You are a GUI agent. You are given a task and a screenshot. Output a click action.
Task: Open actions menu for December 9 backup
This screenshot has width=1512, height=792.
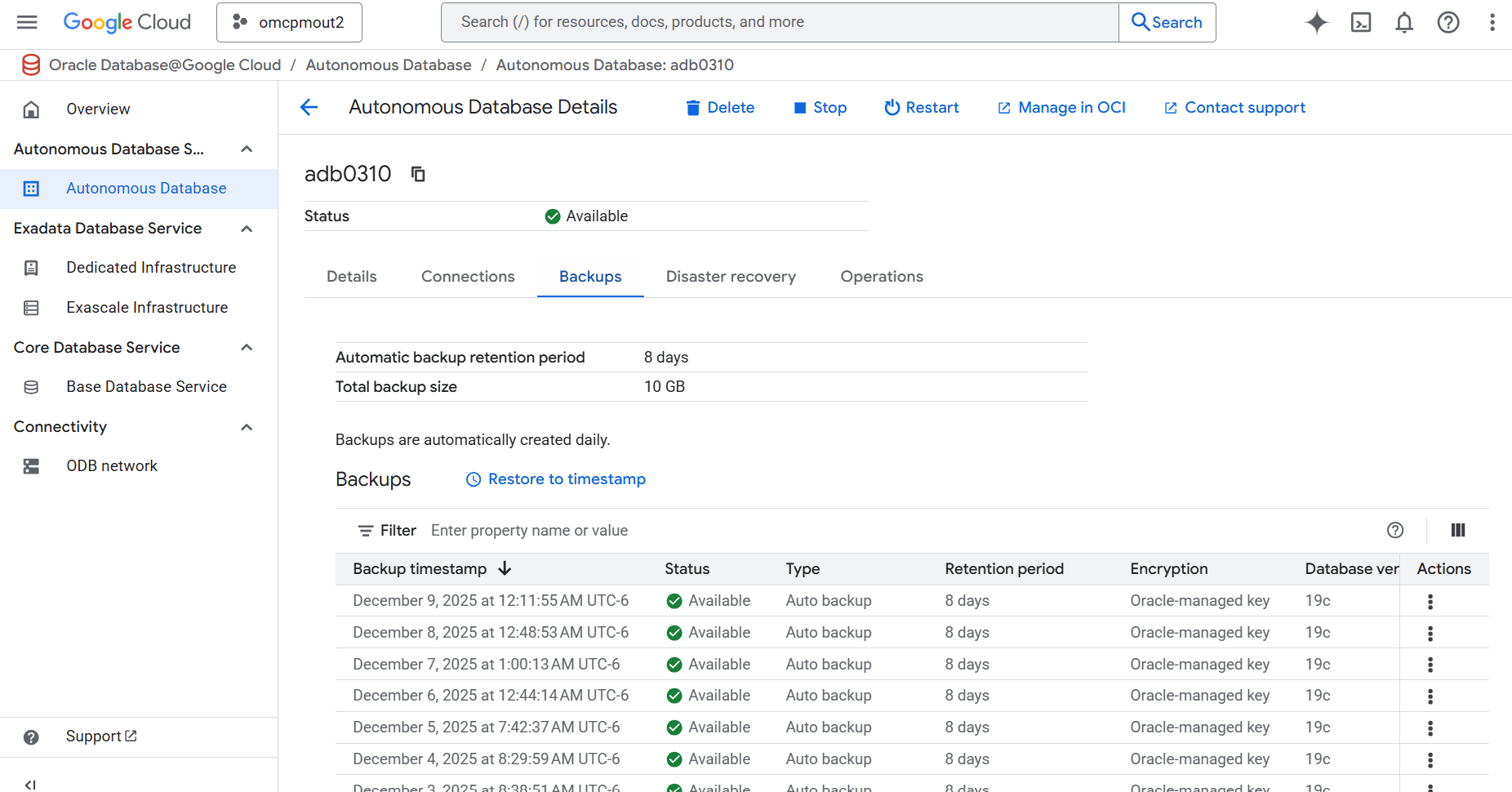[1430, 601]
